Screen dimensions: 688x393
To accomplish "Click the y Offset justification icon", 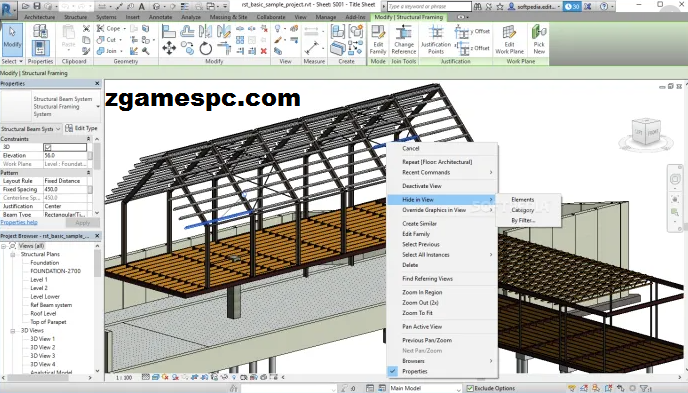I will point(472,32).
